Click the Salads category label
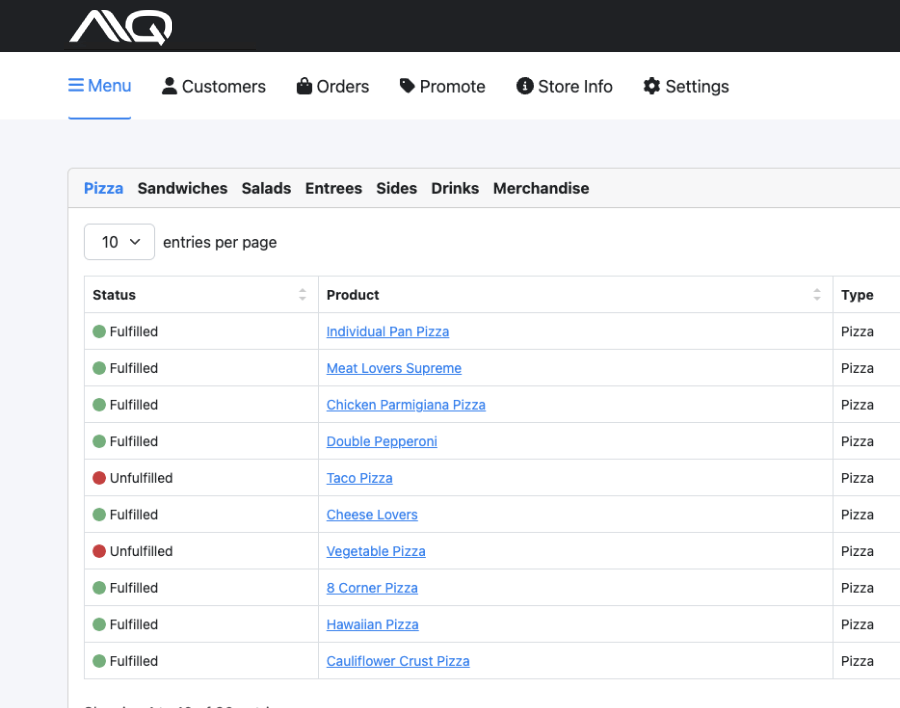This screenshot has height=708, width=900. pos(266,188)
